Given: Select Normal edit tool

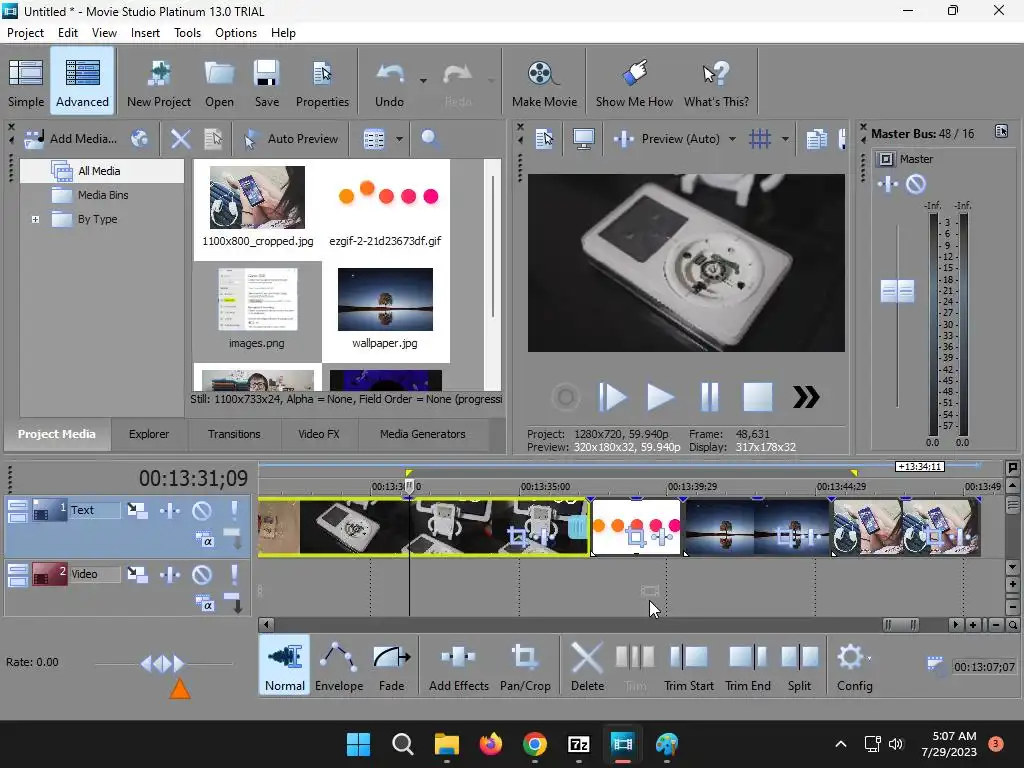Looking at the screenshot, I should click(284, 665).
